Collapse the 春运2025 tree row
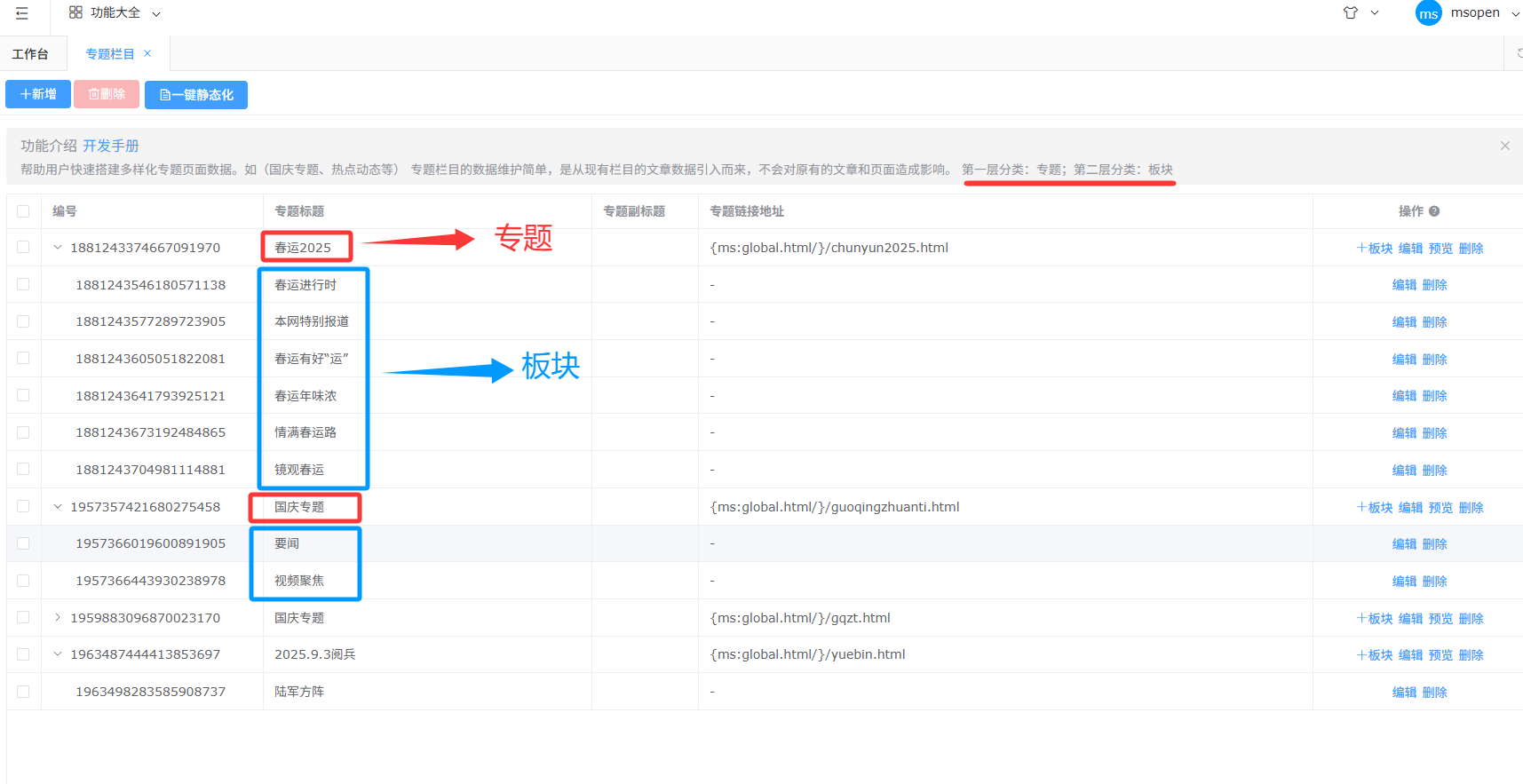Screen dimensions: 1523x784 58,248
